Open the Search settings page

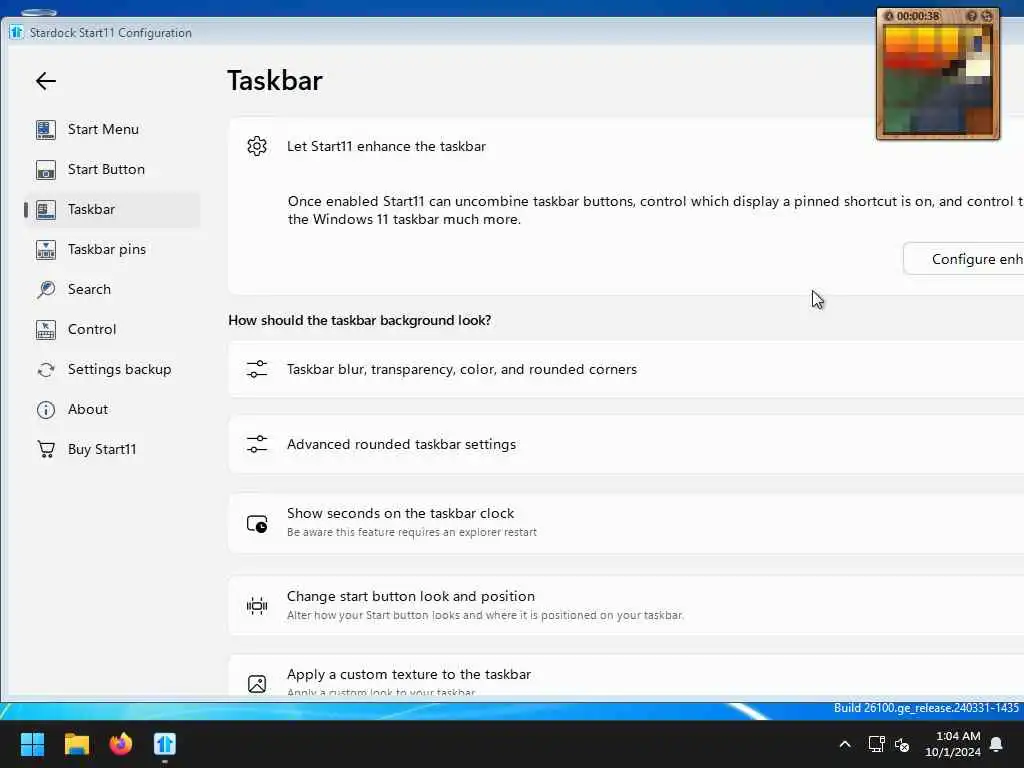coord(112,289)
